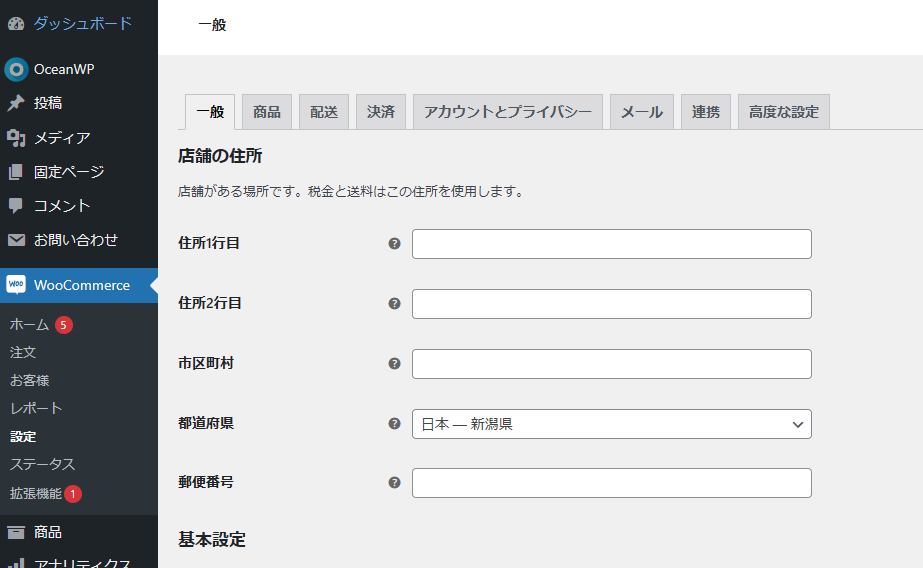Click the OceanWP circular logo icon

coord(15,69)
